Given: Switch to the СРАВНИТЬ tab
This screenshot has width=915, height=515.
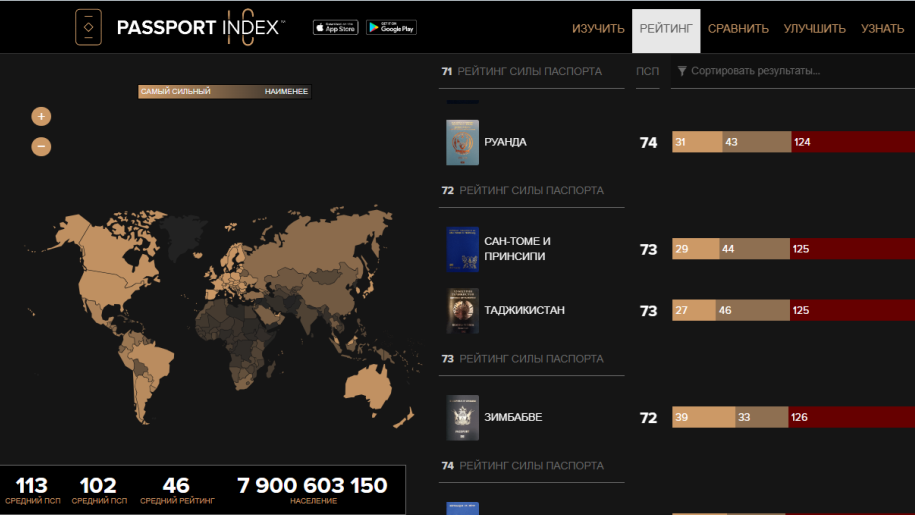Looking at the screenshot, I should coord(738,28).
